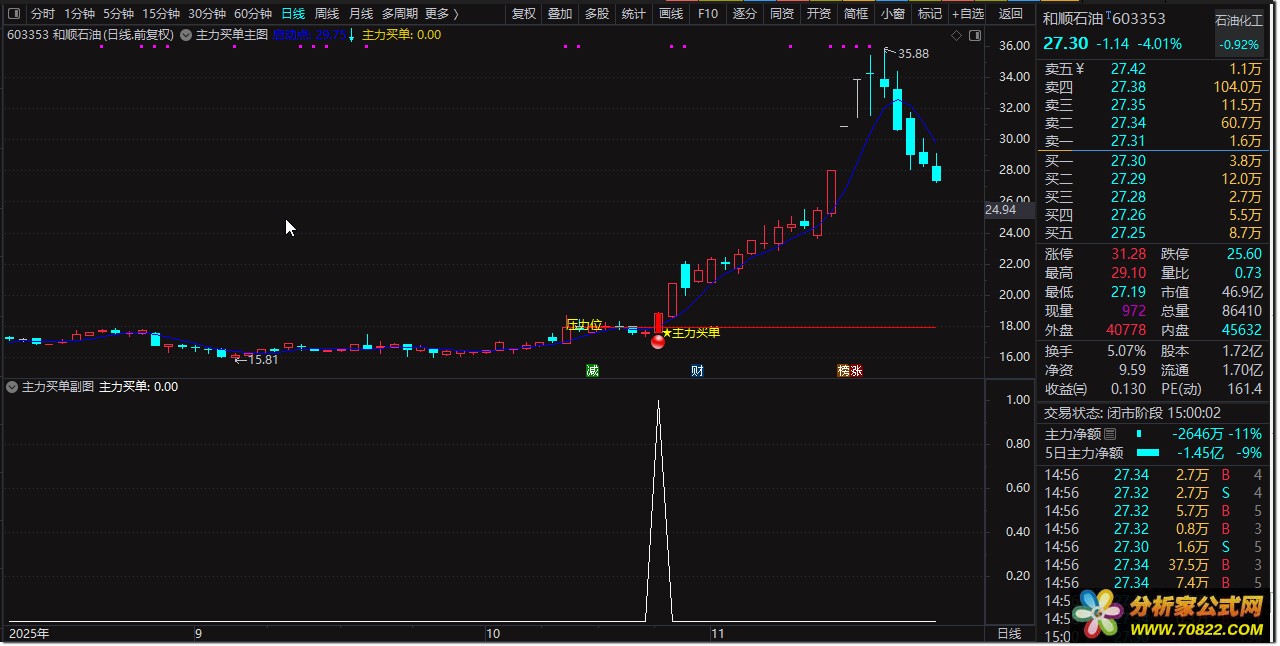Viewport: 1280px width, 646px height.
Task: Click the red ball 主力买单 signal marker
Action: [x=658, y=342]
